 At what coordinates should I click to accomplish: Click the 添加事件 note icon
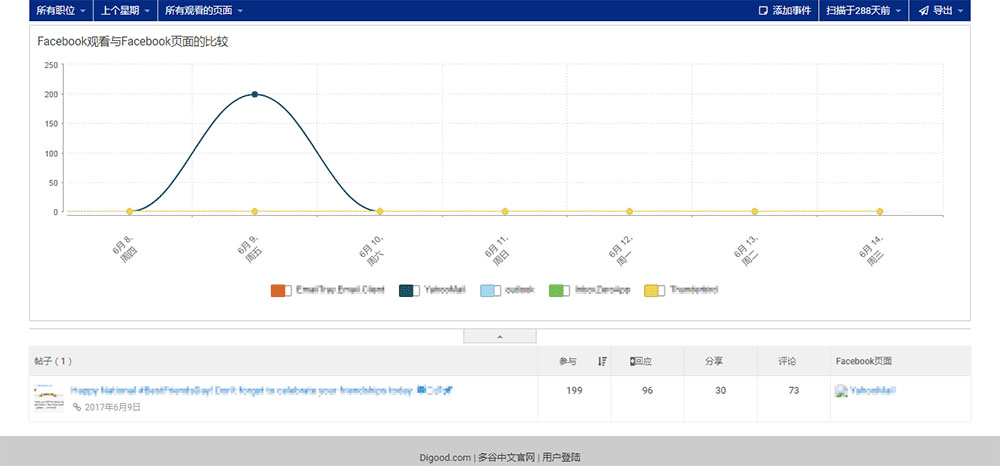(764, 11)
